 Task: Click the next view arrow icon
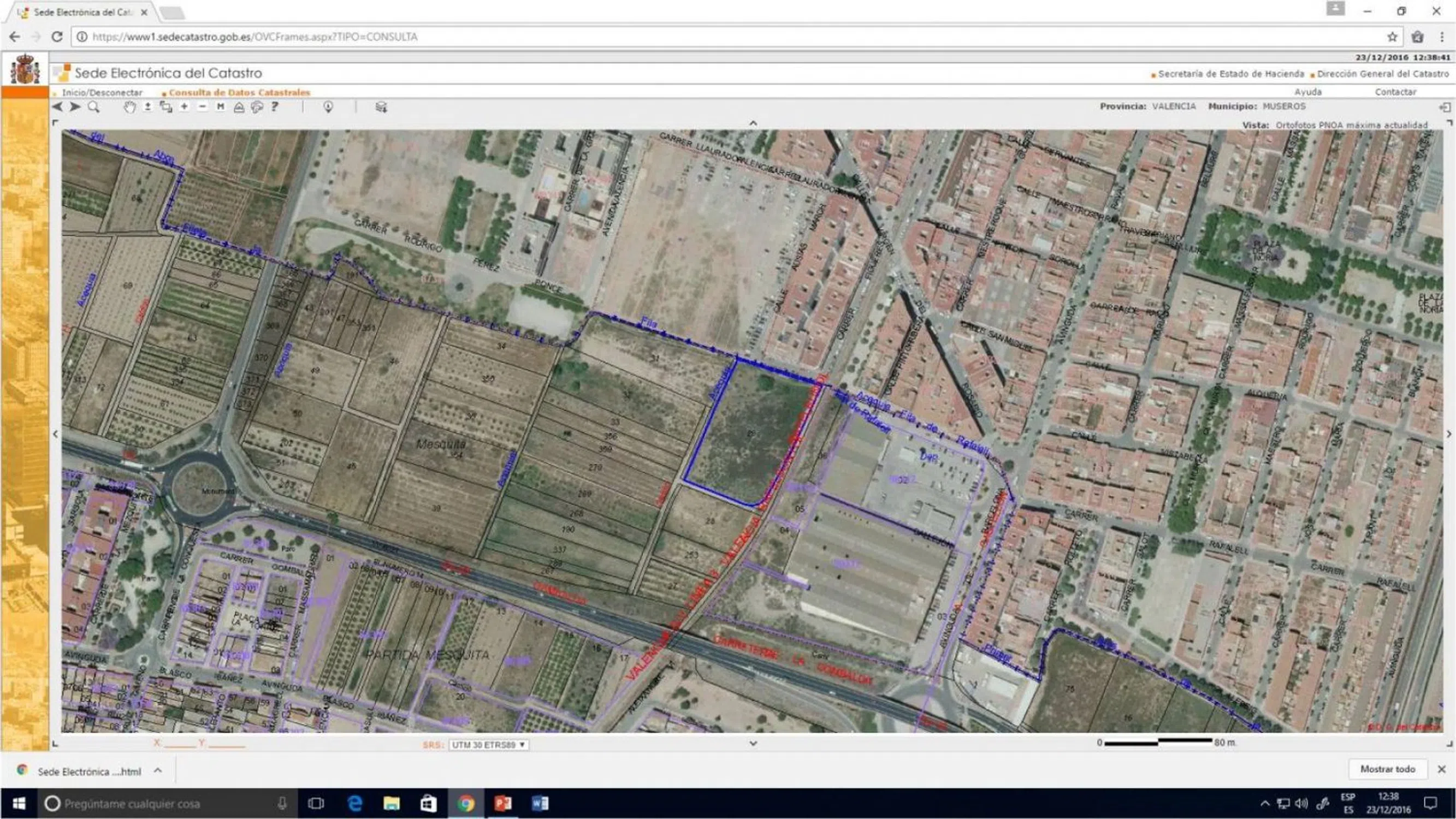[75, 107]
